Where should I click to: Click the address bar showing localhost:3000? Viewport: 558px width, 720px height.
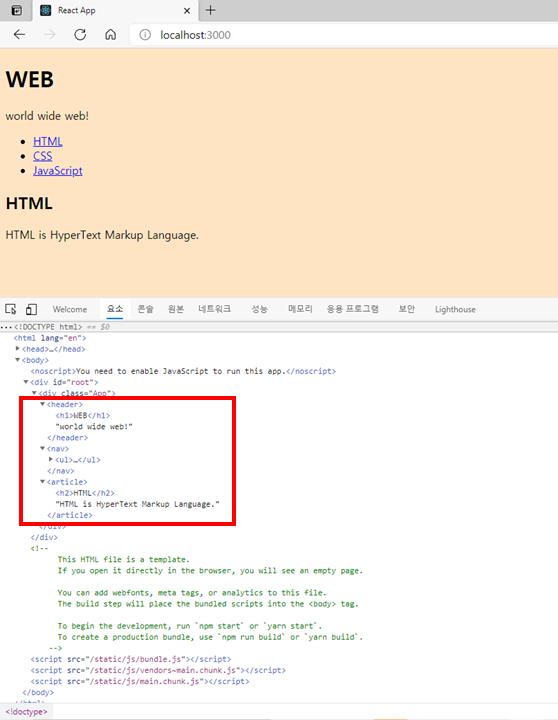344,35
